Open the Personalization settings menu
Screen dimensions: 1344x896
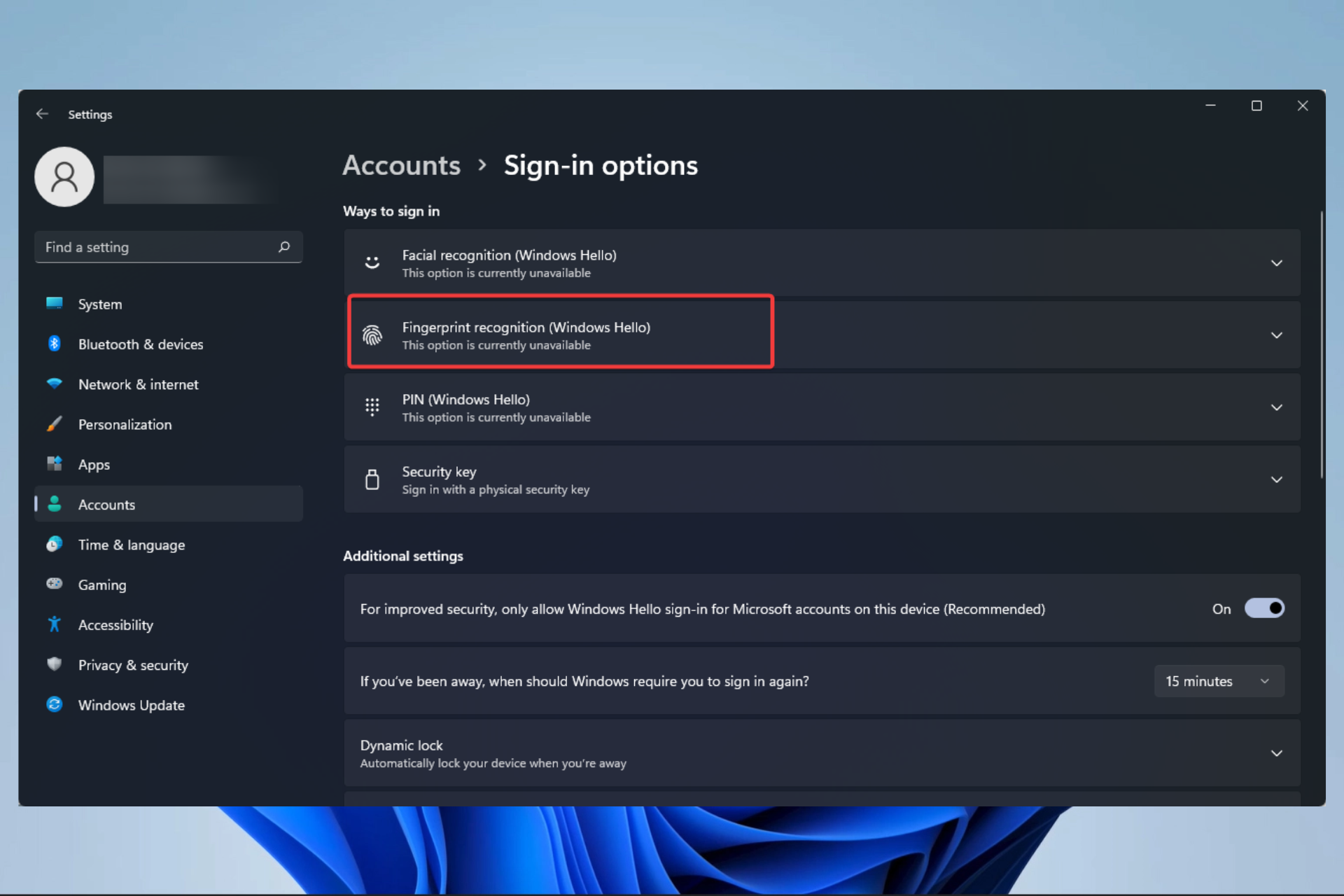pos(124,424)
